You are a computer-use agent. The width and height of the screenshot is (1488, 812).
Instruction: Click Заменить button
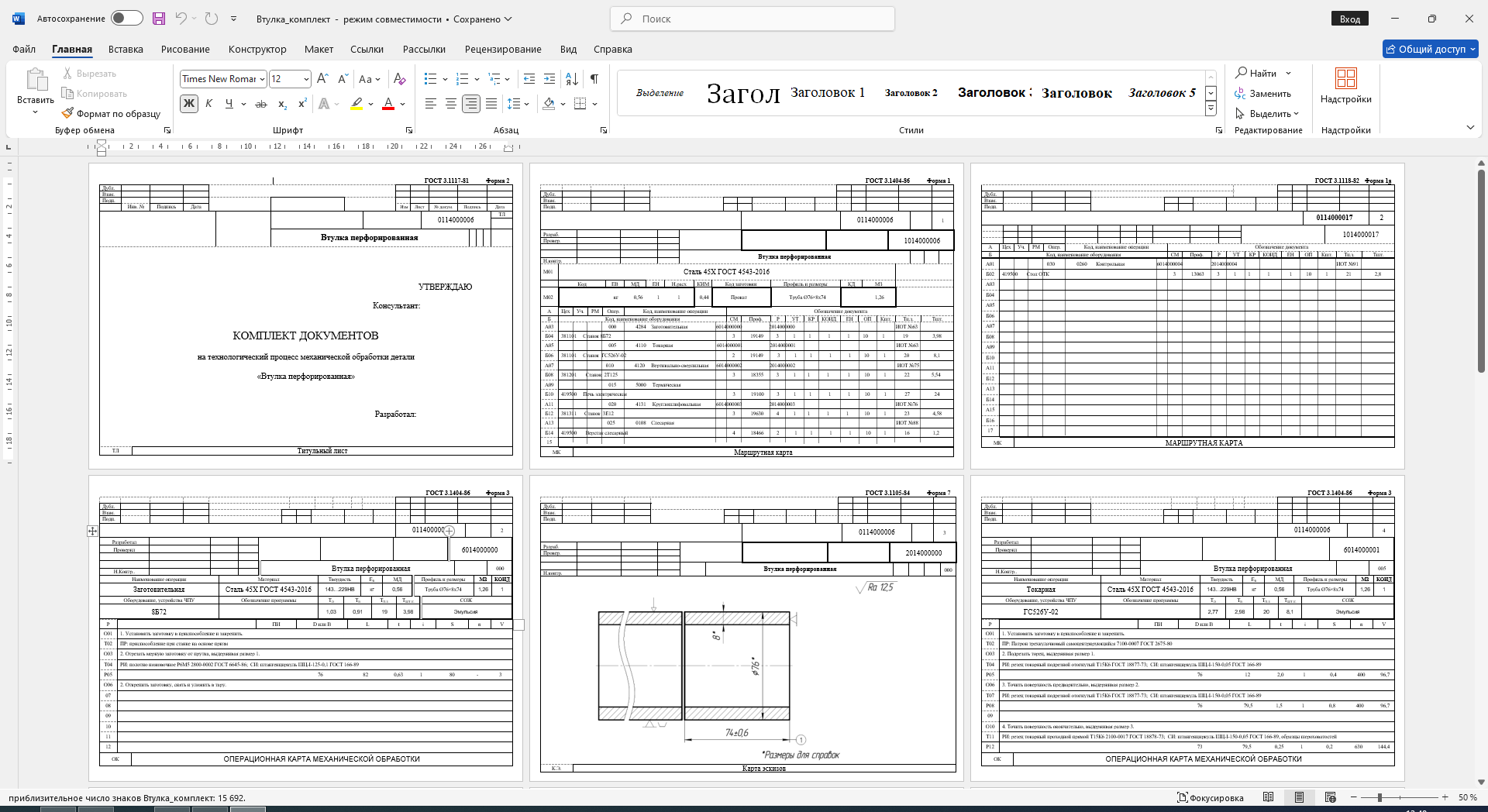pyautogui.click(x=1263, y=93)
